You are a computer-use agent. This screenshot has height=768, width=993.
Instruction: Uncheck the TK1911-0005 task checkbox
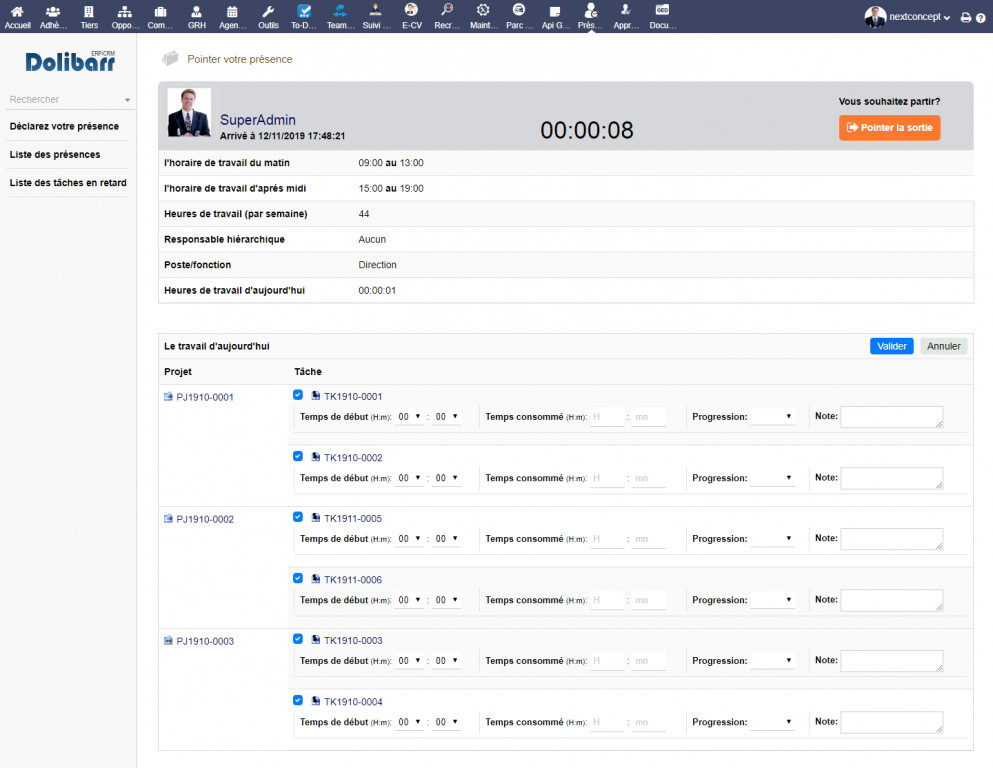tap(298, 517)
